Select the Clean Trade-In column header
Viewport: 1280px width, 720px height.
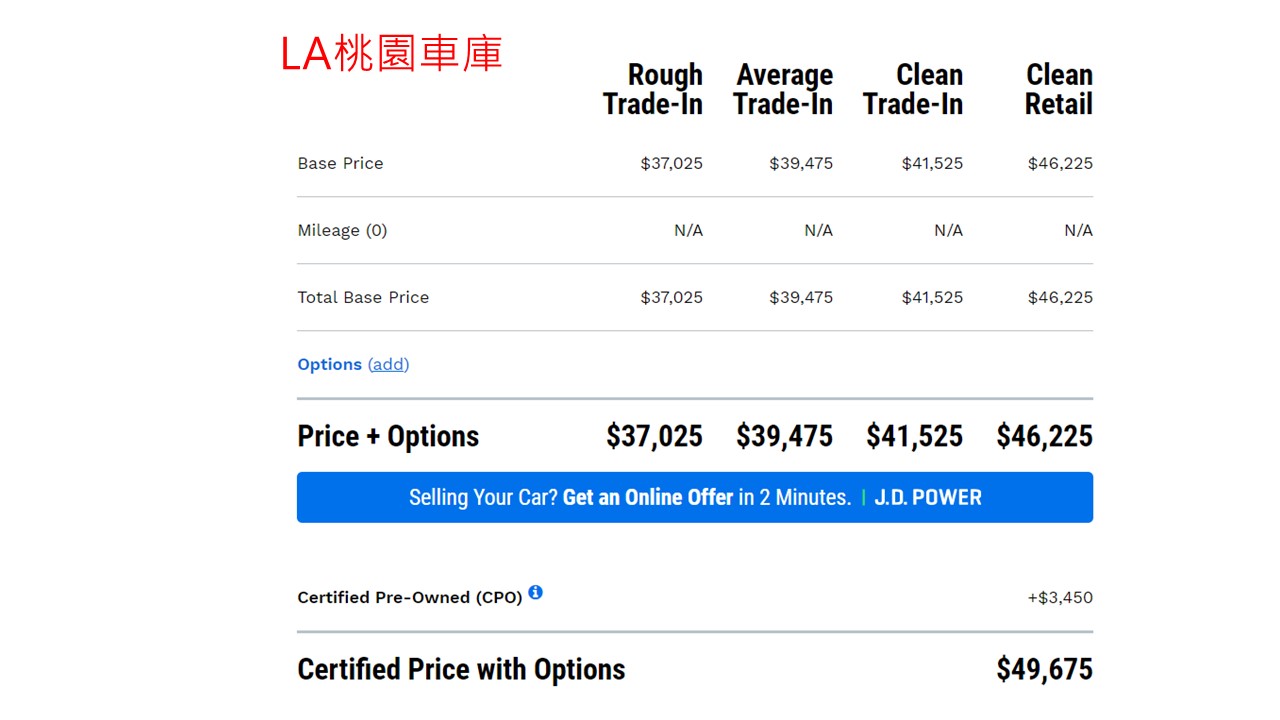point(913,89)
